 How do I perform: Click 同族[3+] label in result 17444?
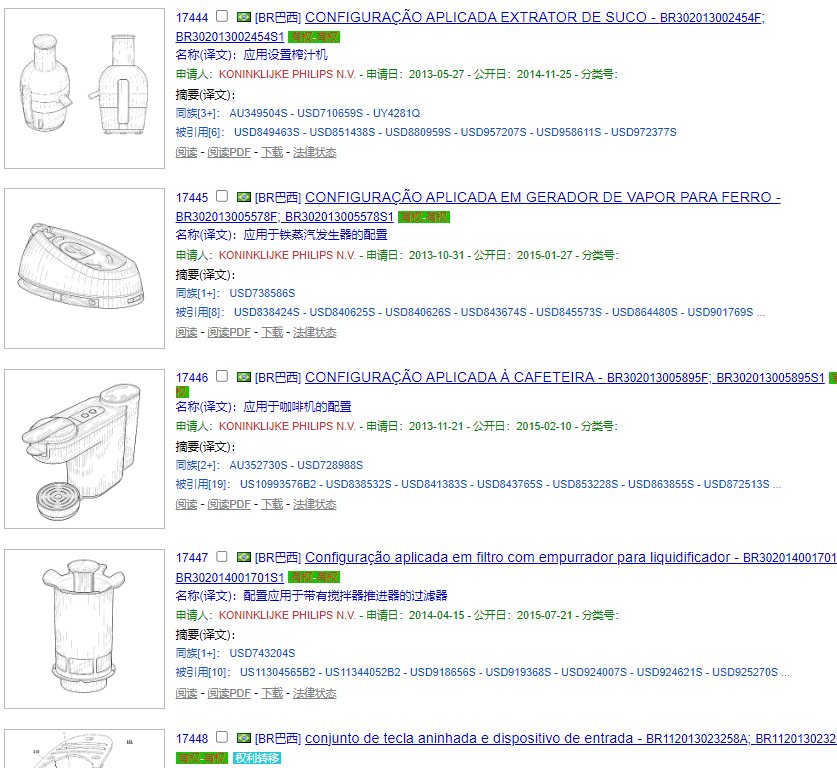197,113
